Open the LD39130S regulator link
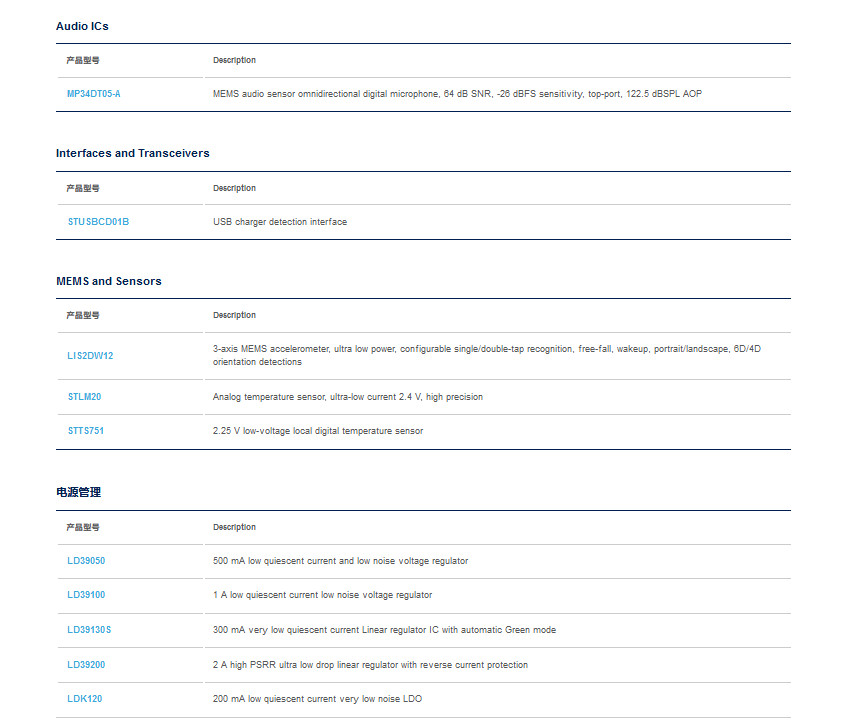This screenshot has height=724, width=843. pyautogui.click(x=89, y=630)
